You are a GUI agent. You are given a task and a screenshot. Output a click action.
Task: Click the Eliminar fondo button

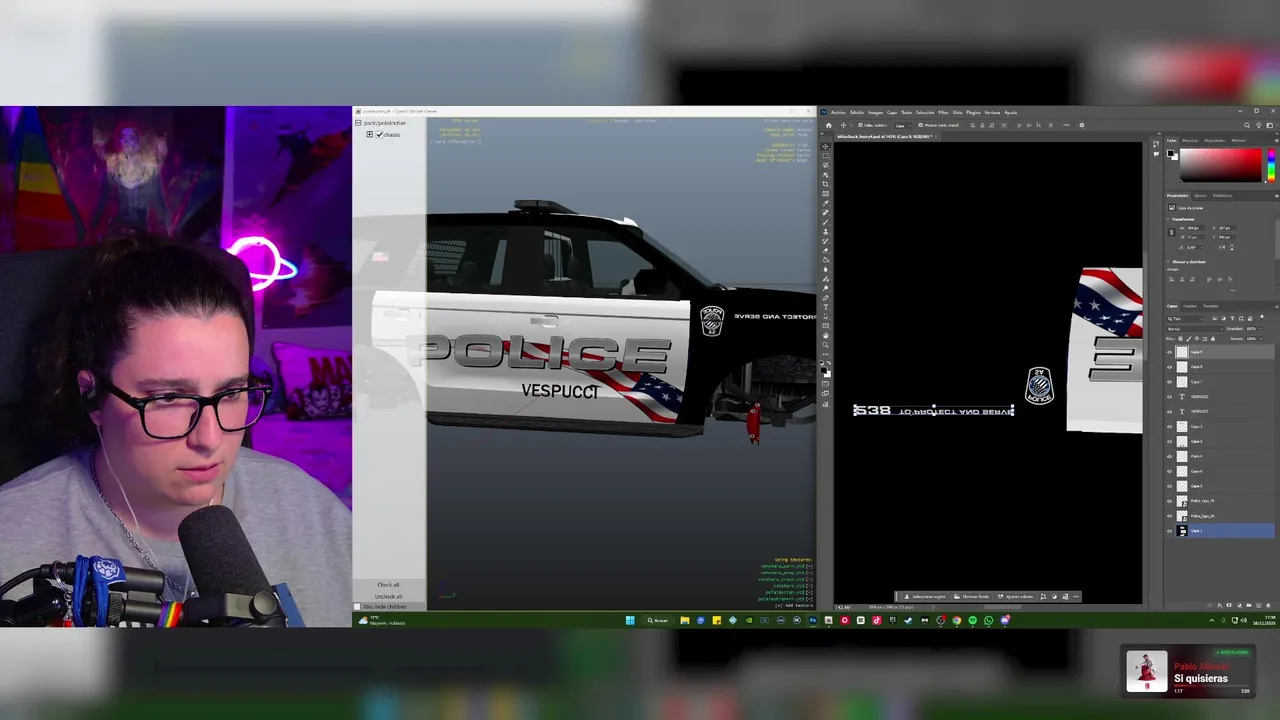[972, 597]
